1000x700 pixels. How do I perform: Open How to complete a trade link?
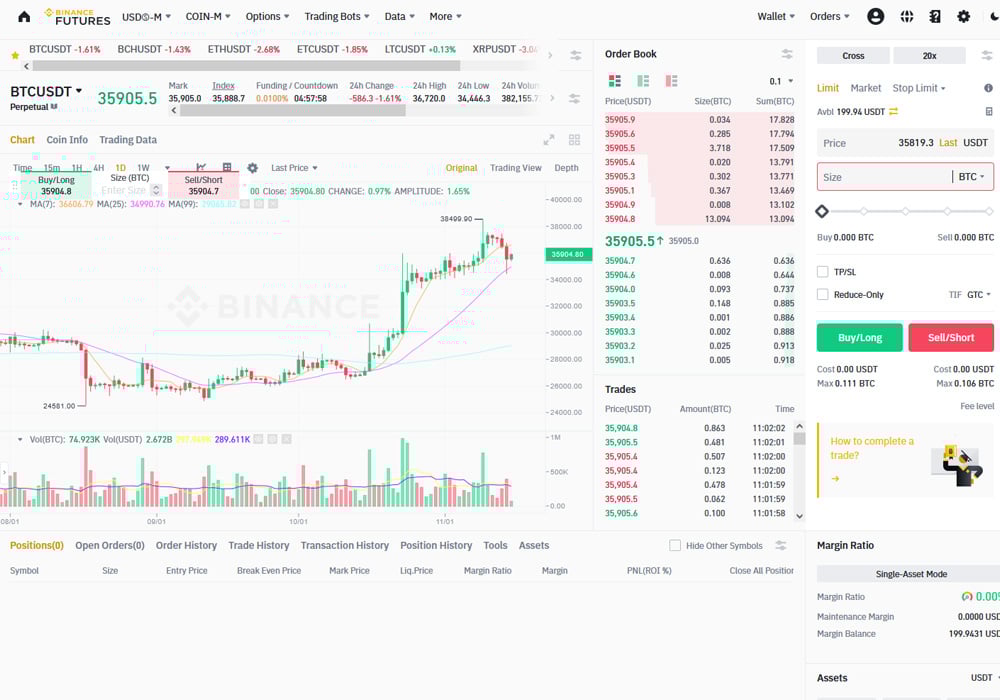pos(872,448)
